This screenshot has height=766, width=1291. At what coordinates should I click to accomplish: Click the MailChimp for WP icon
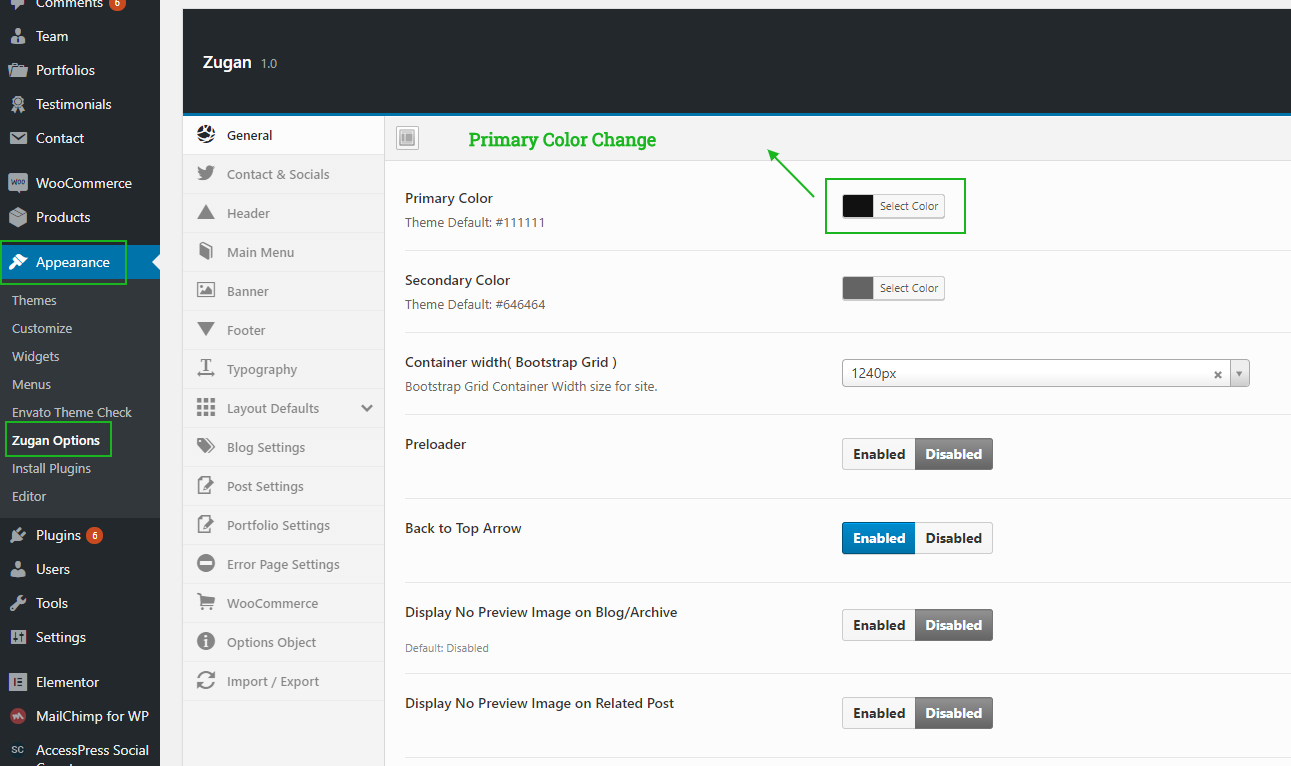pyautogui.click(x=18, y=716)
